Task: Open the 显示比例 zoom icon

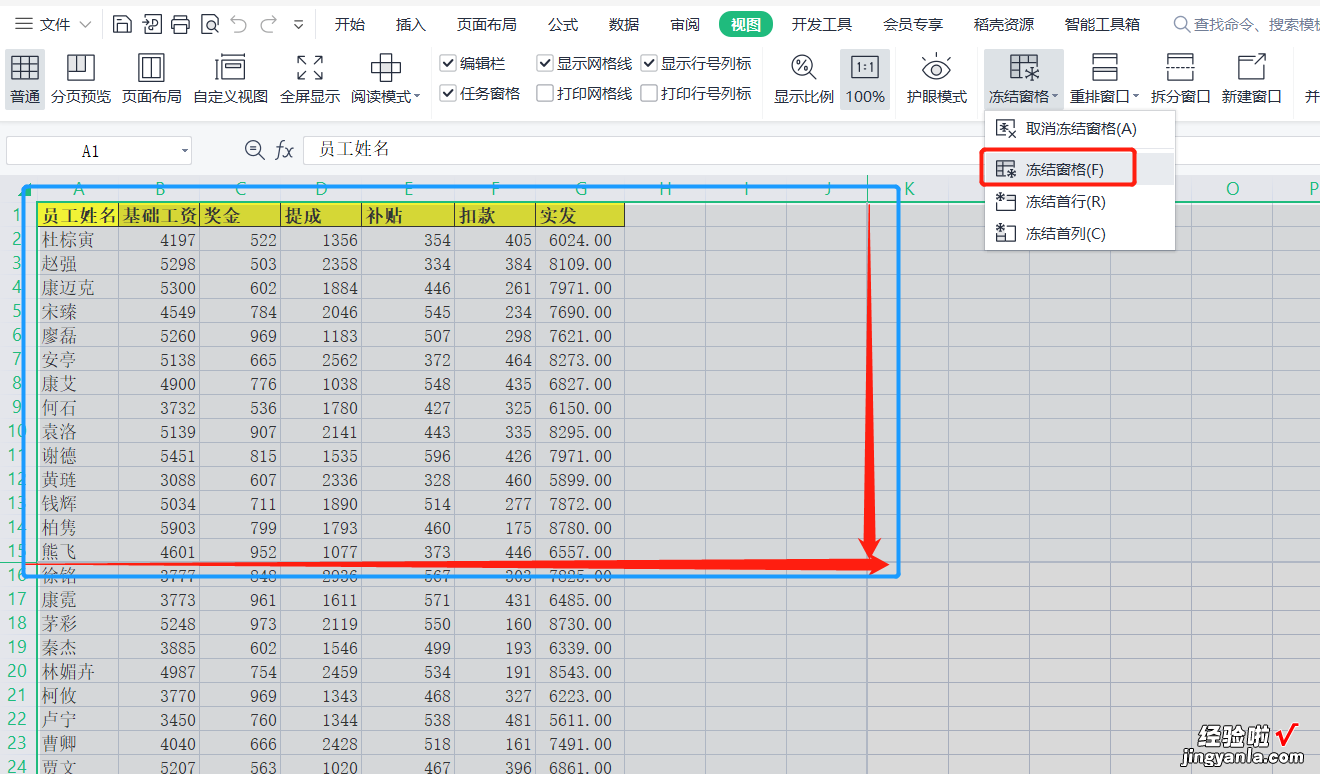Action: 804,79
